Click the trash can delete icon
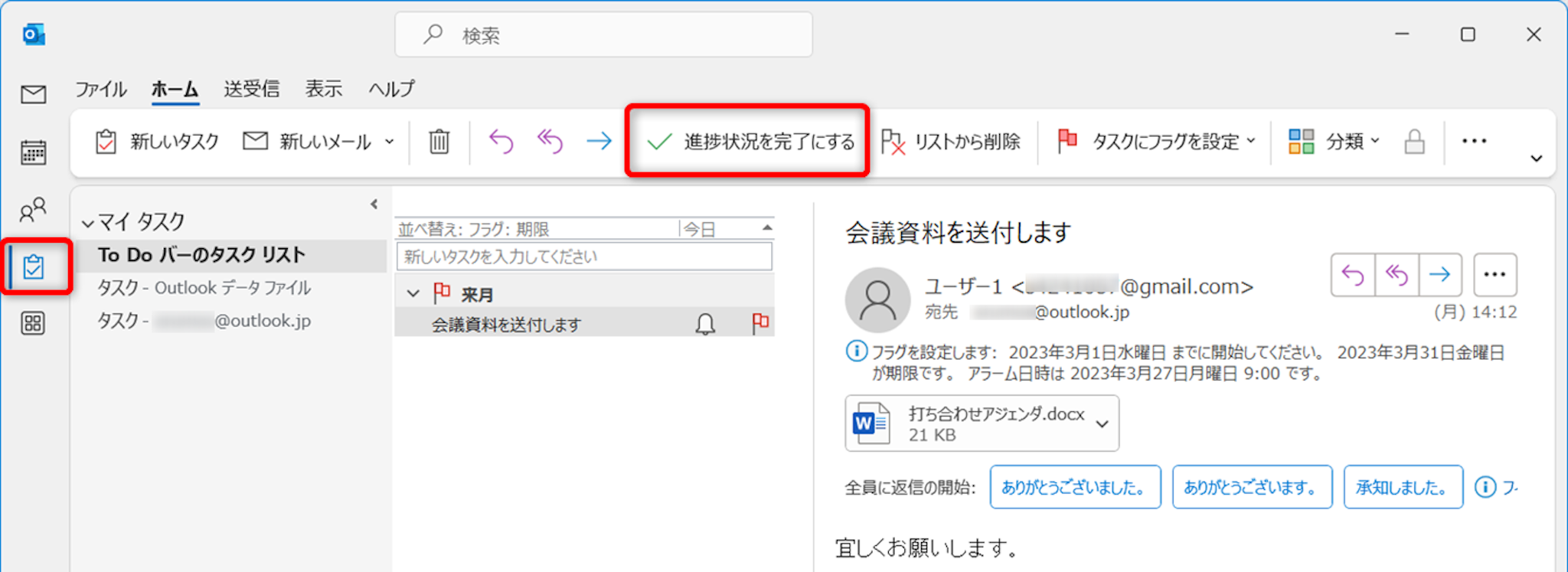This screenshot has height=572, width=1568. [x=439, y=142]
